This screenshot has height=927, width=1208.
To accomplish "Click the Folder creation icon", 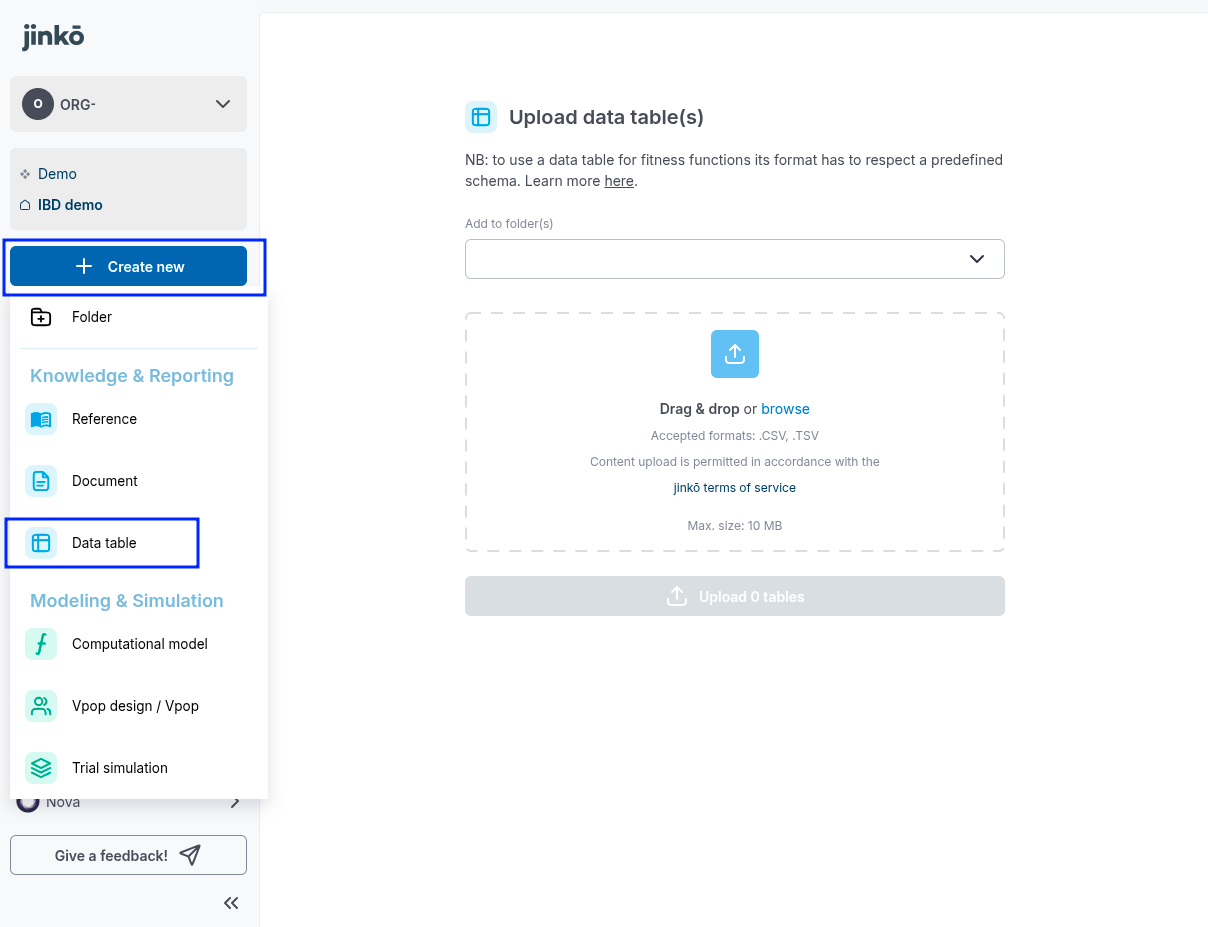I will pos(40,317).
